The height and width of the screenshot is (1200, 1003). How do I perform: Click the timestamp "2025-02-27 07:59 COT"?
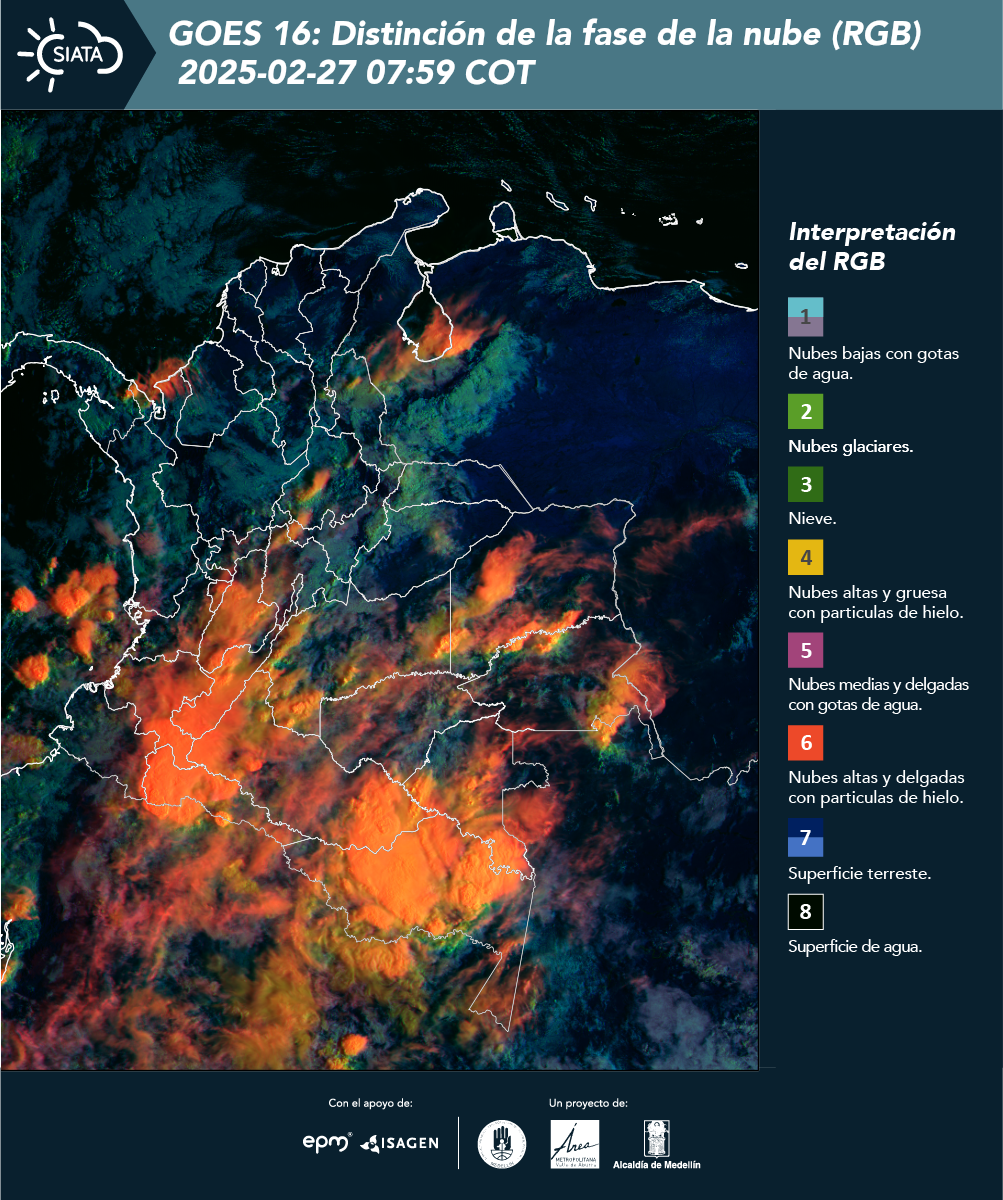pos(357,72)
